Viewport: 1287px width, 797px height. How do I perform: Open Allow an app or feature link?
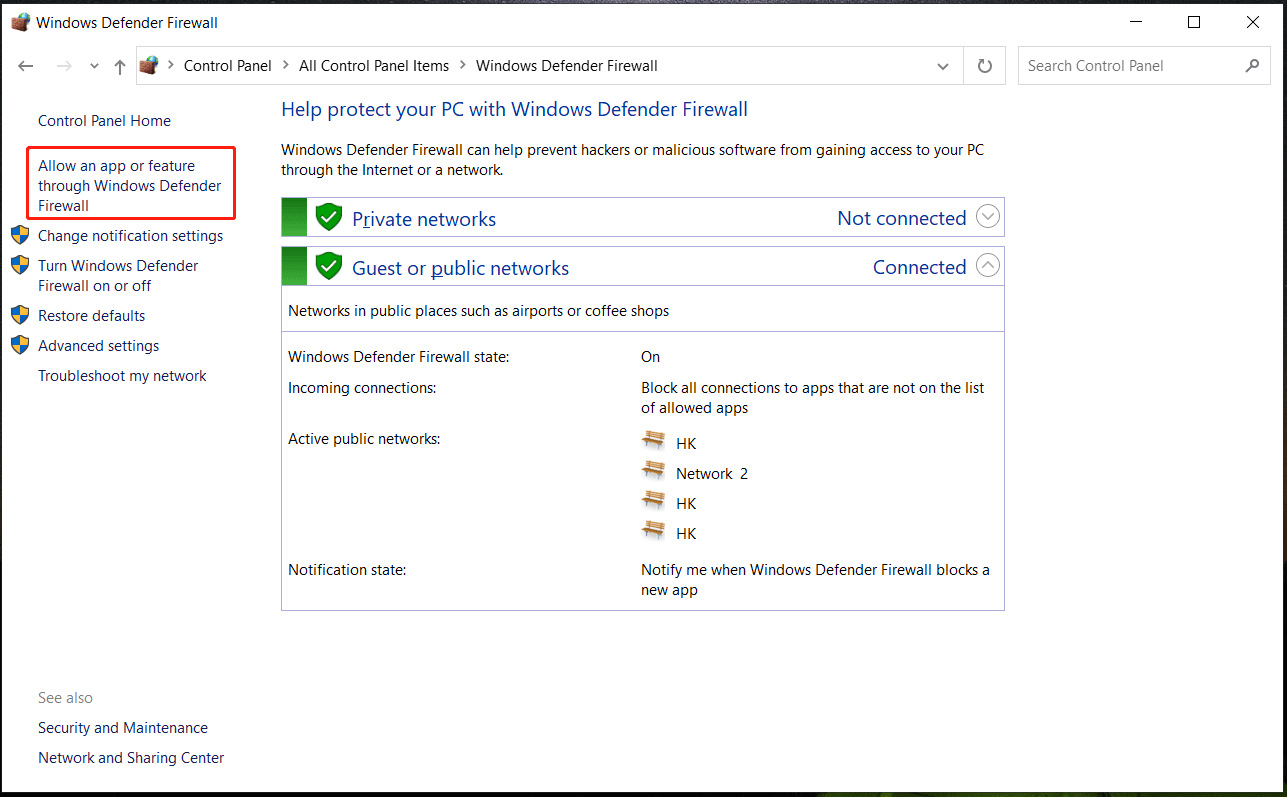coord(129,186)
